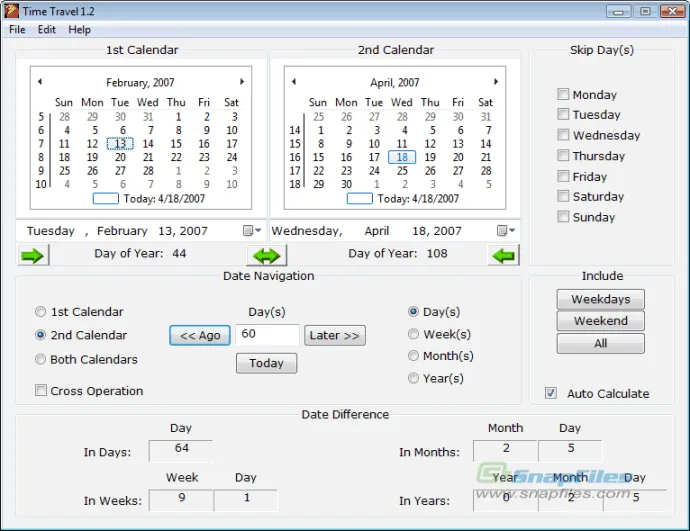Click the green left arrow copy-date button
690x531 pixels.
coord(503,255)
